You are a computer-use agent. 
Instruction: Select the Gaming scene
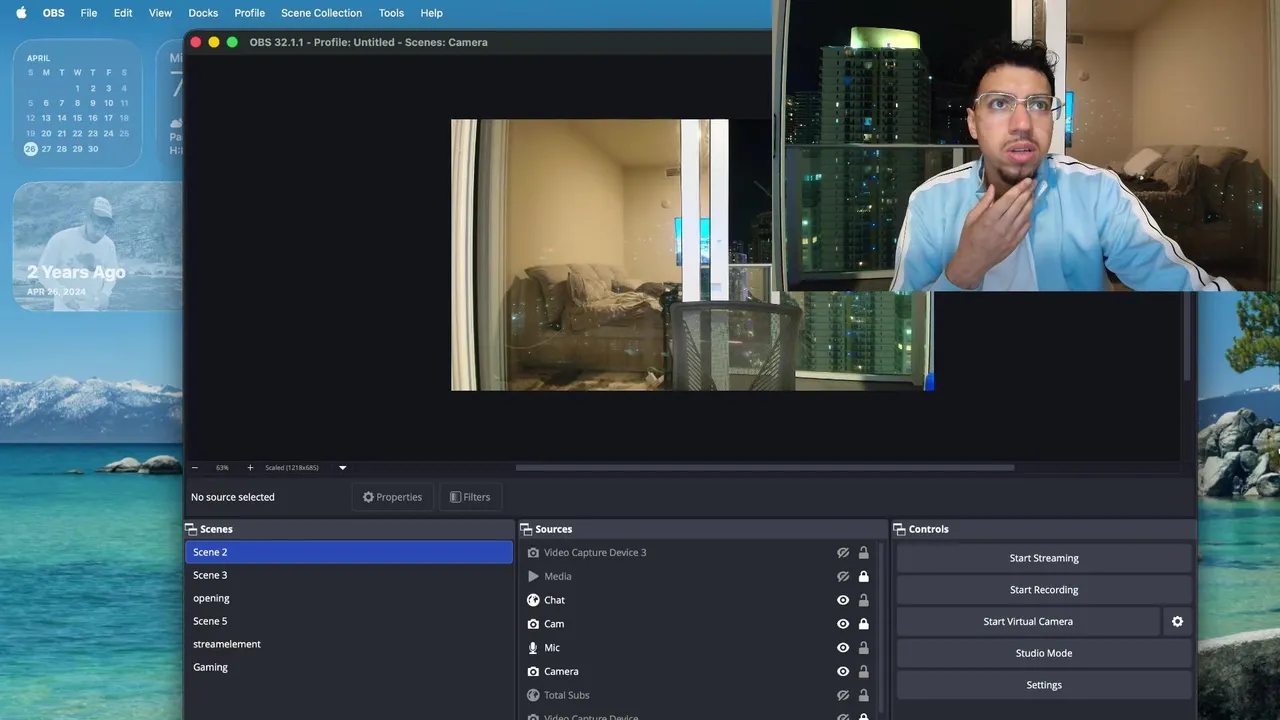pos(349,667)
